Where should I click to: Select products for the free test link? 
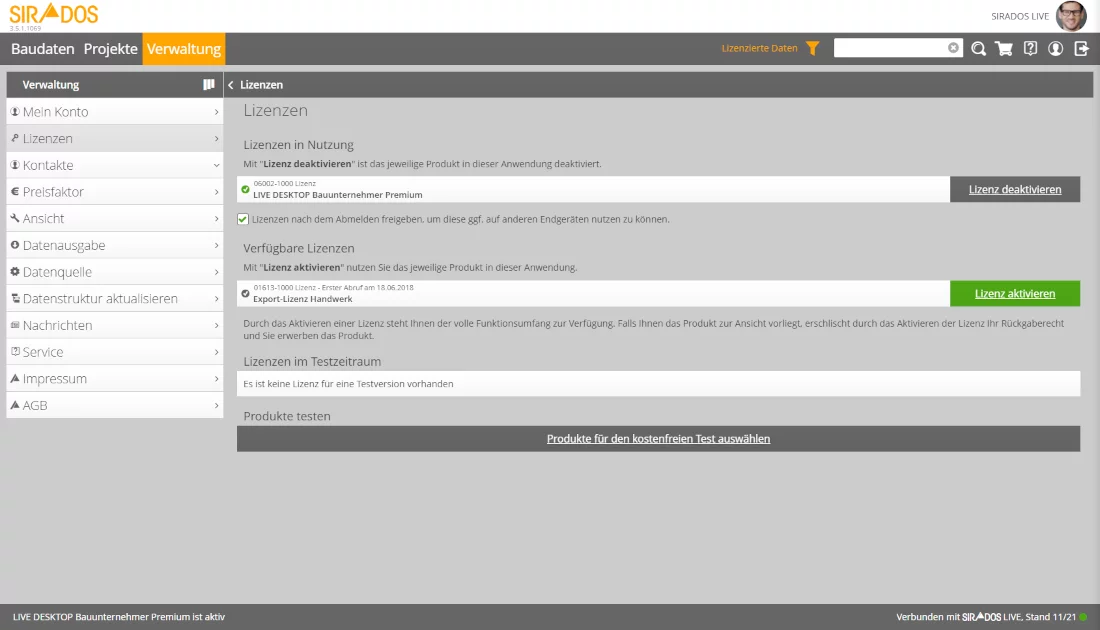click(x=658, y=438)
